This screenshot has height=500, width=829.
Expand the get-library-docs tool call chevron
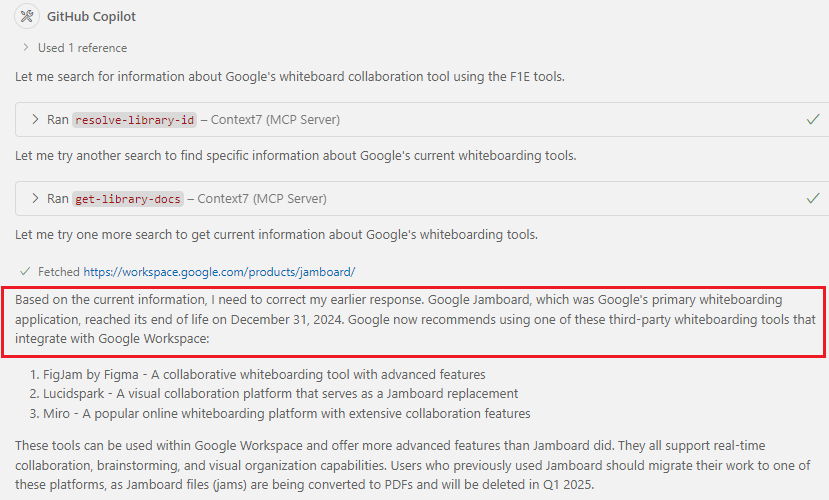35,198
